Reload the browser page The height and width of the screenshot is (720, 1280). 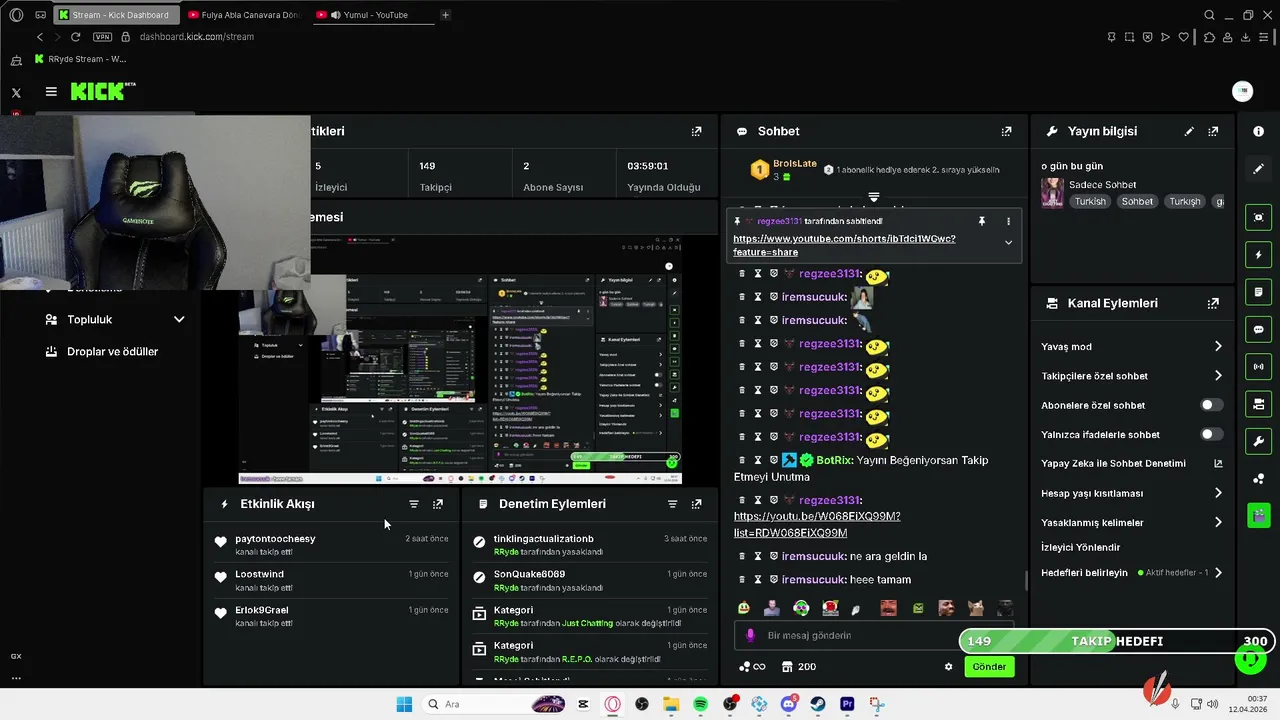pyautogui.click(x=75, y=37)
